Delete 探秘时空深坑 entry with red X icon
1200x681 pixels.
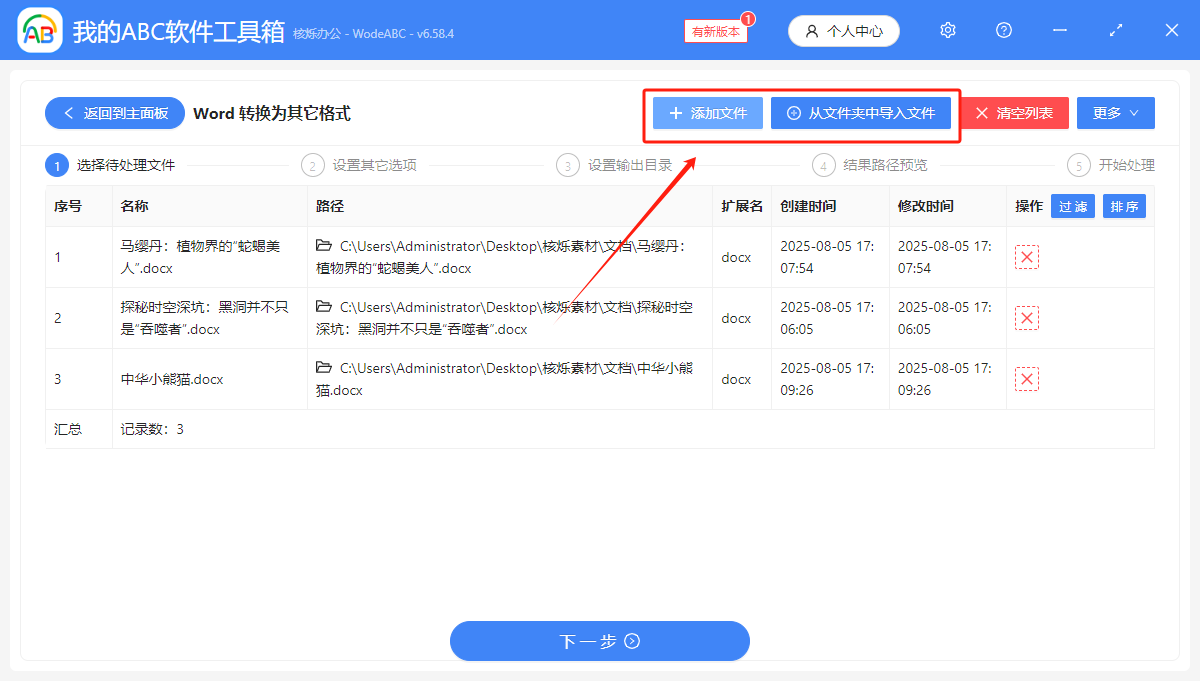coord(1027,317)
